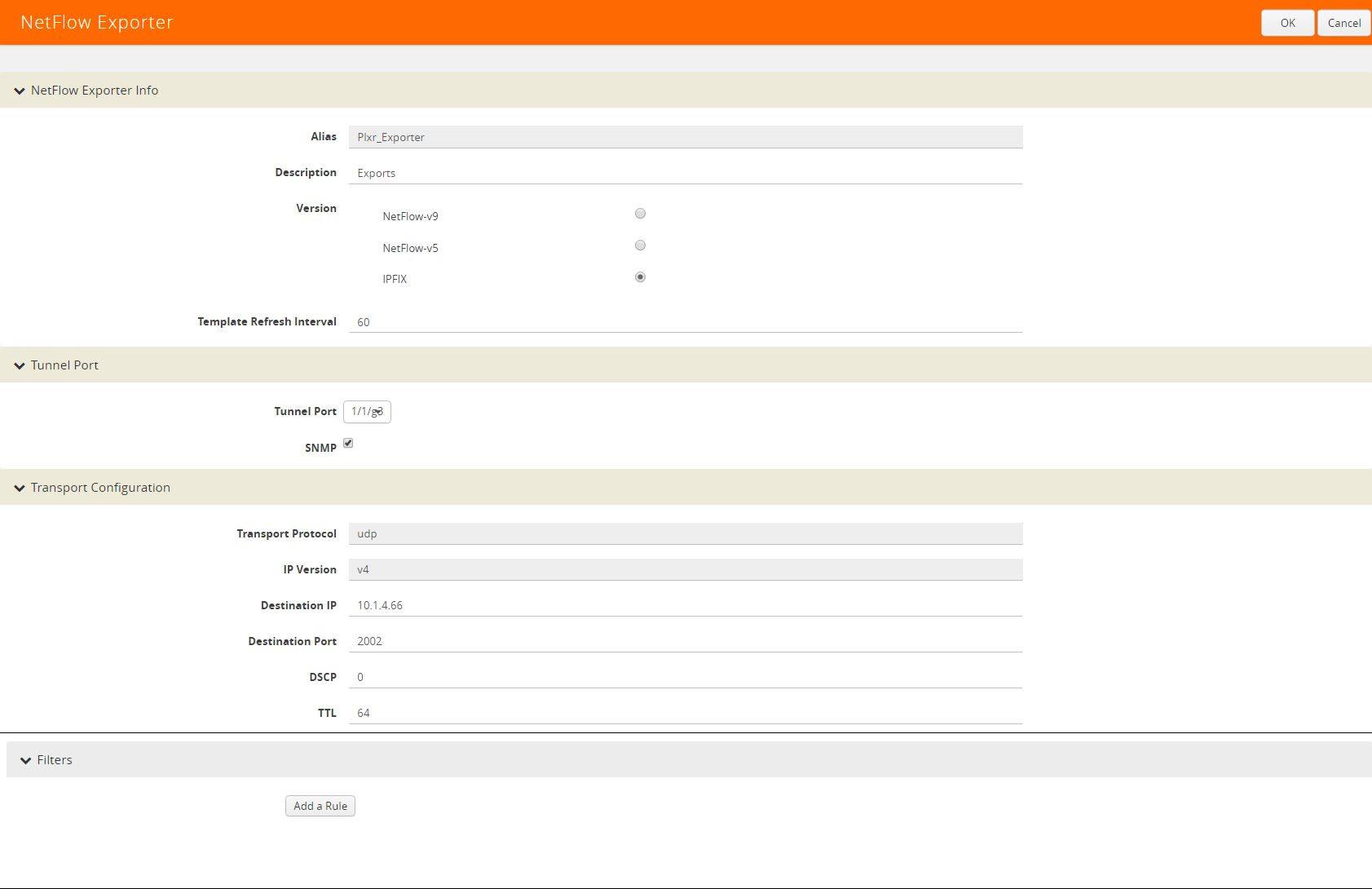Screen dimensions: 1372x889
Task: Click the Destination IP label
Action: [298, 605]
